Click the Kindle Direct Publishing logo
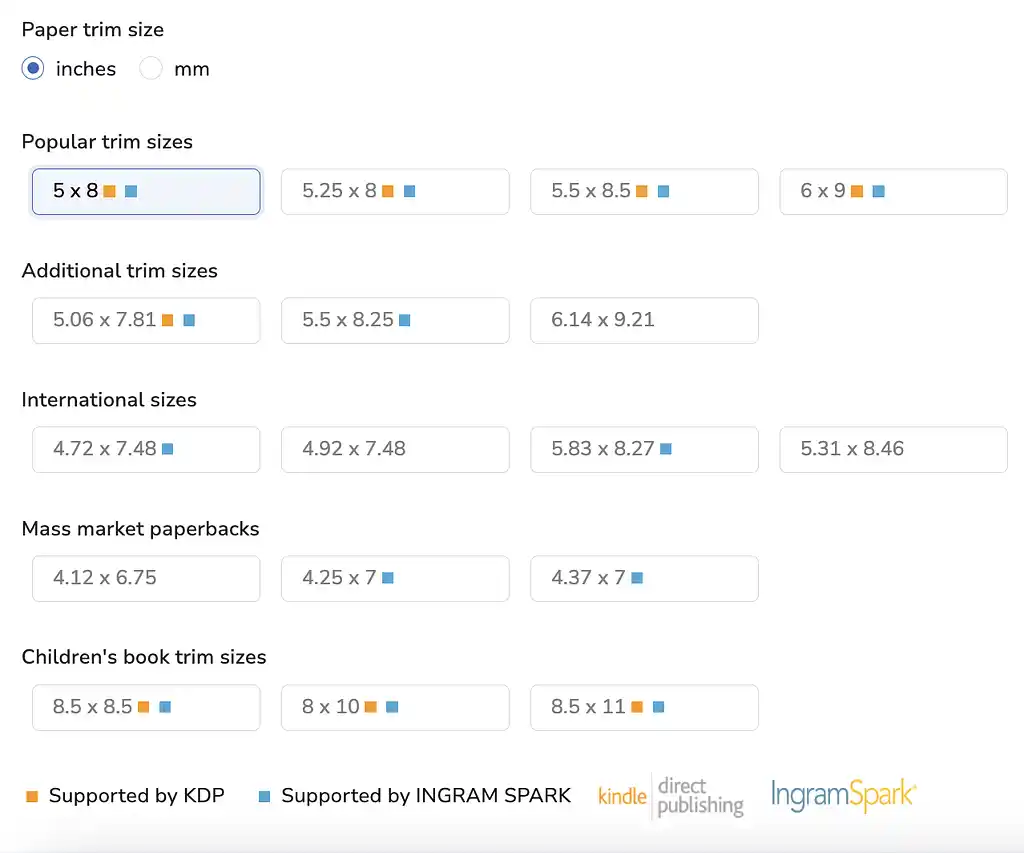The height and width of the screenshot is (853, 1024). 671,796
